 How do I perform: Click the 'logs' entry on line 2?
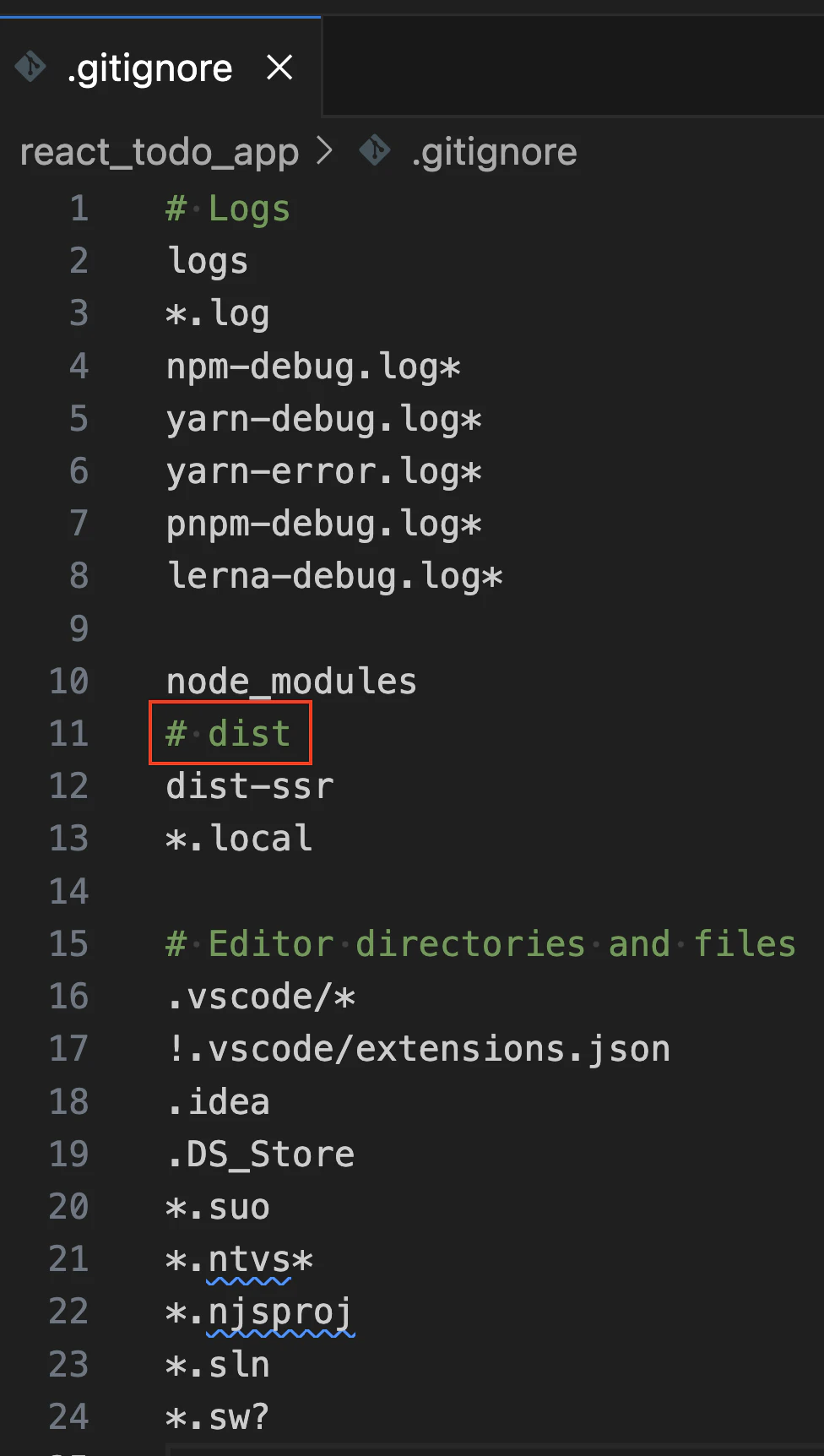tap(208, 261)
